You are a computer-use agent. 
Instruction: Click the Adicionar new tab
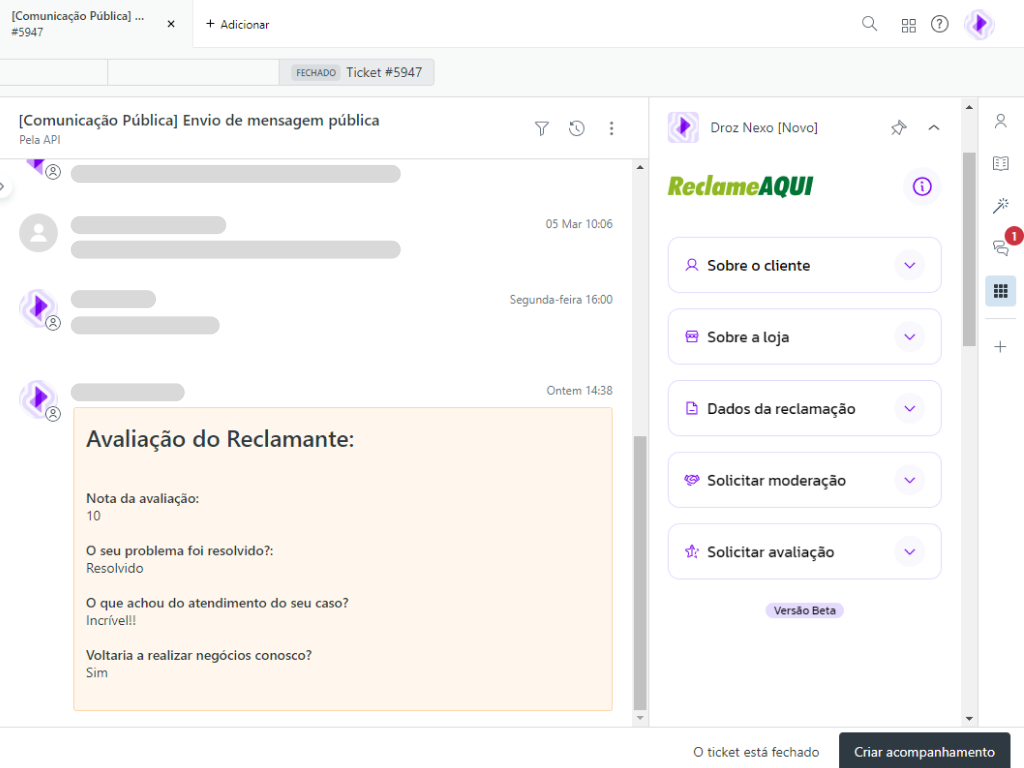[238, 24]
